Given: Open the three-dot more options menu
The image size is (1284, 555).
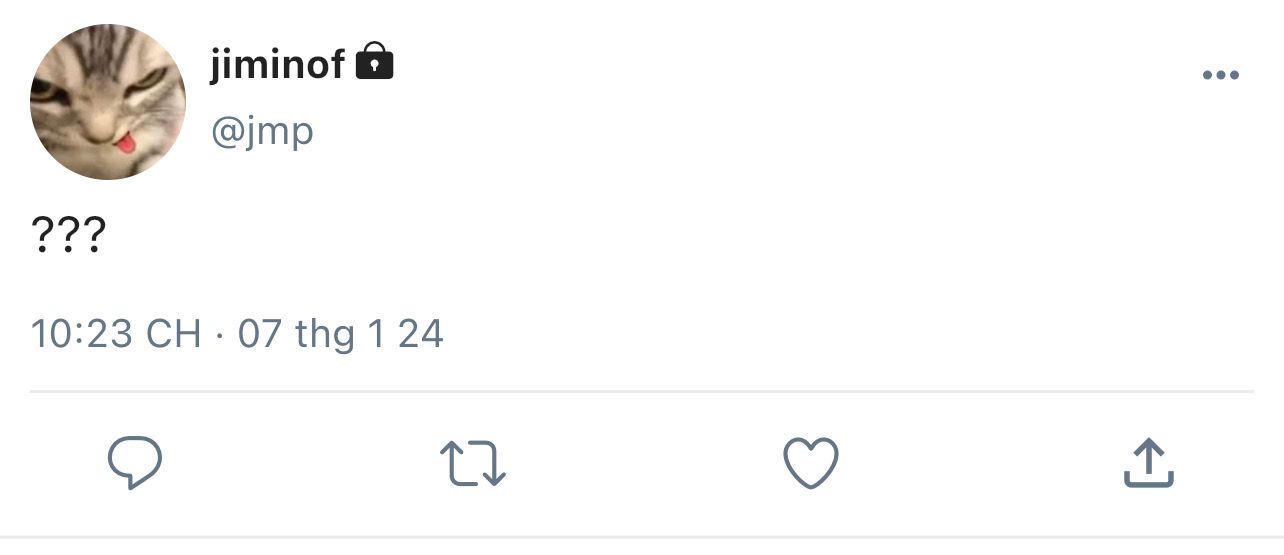Looking at the screenshot, I should tap(1221, 75).
